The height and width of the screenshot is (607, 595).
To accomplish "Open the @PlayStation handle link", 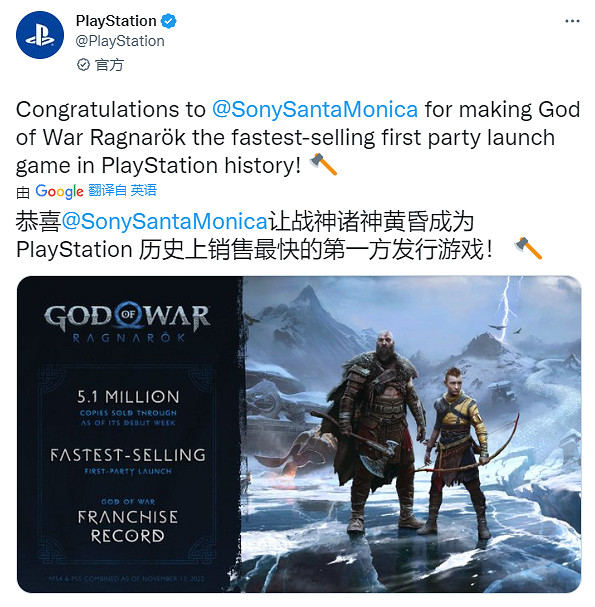I will click(120, 41).
